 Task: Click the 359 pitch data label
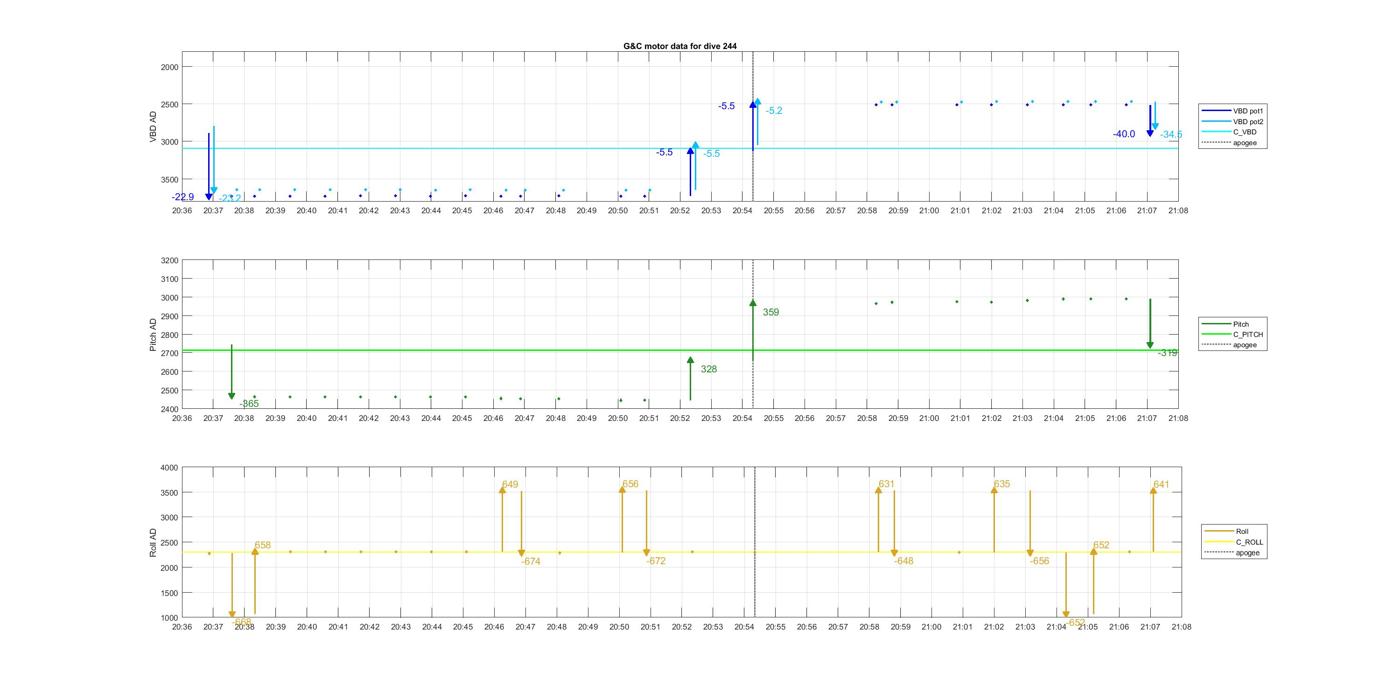tap(771, 313)
